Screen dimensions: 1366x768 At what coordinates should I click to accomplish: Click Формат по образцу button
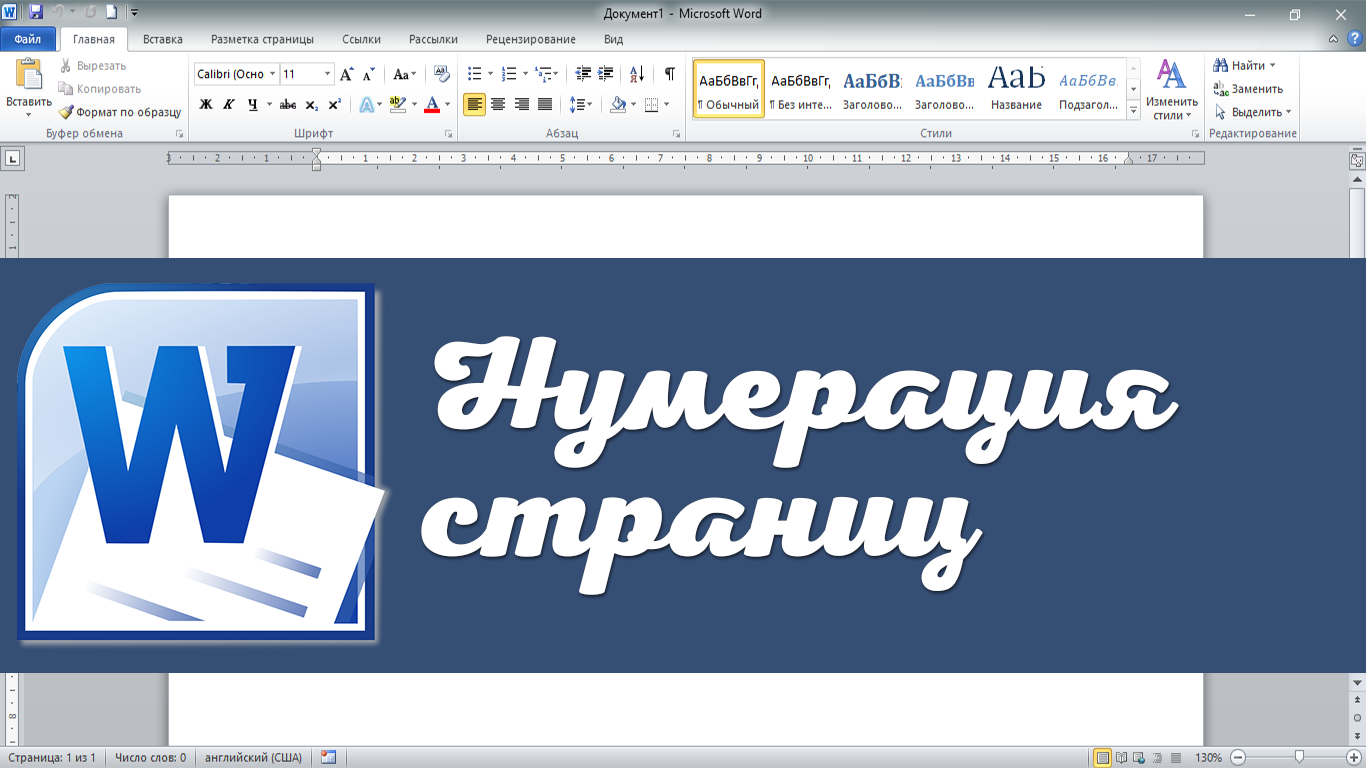point(119,112)
